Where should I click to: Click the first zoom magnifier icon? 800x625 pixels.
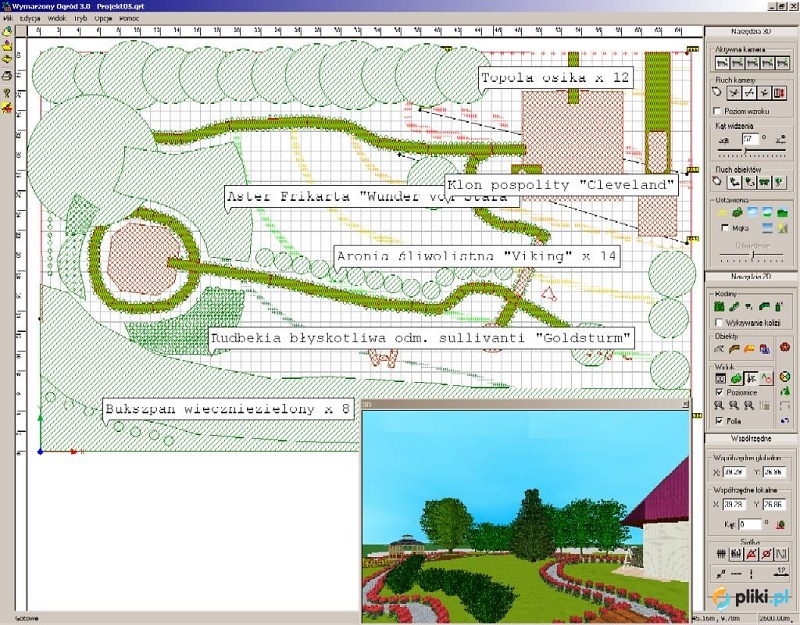[x=718, y=406]
